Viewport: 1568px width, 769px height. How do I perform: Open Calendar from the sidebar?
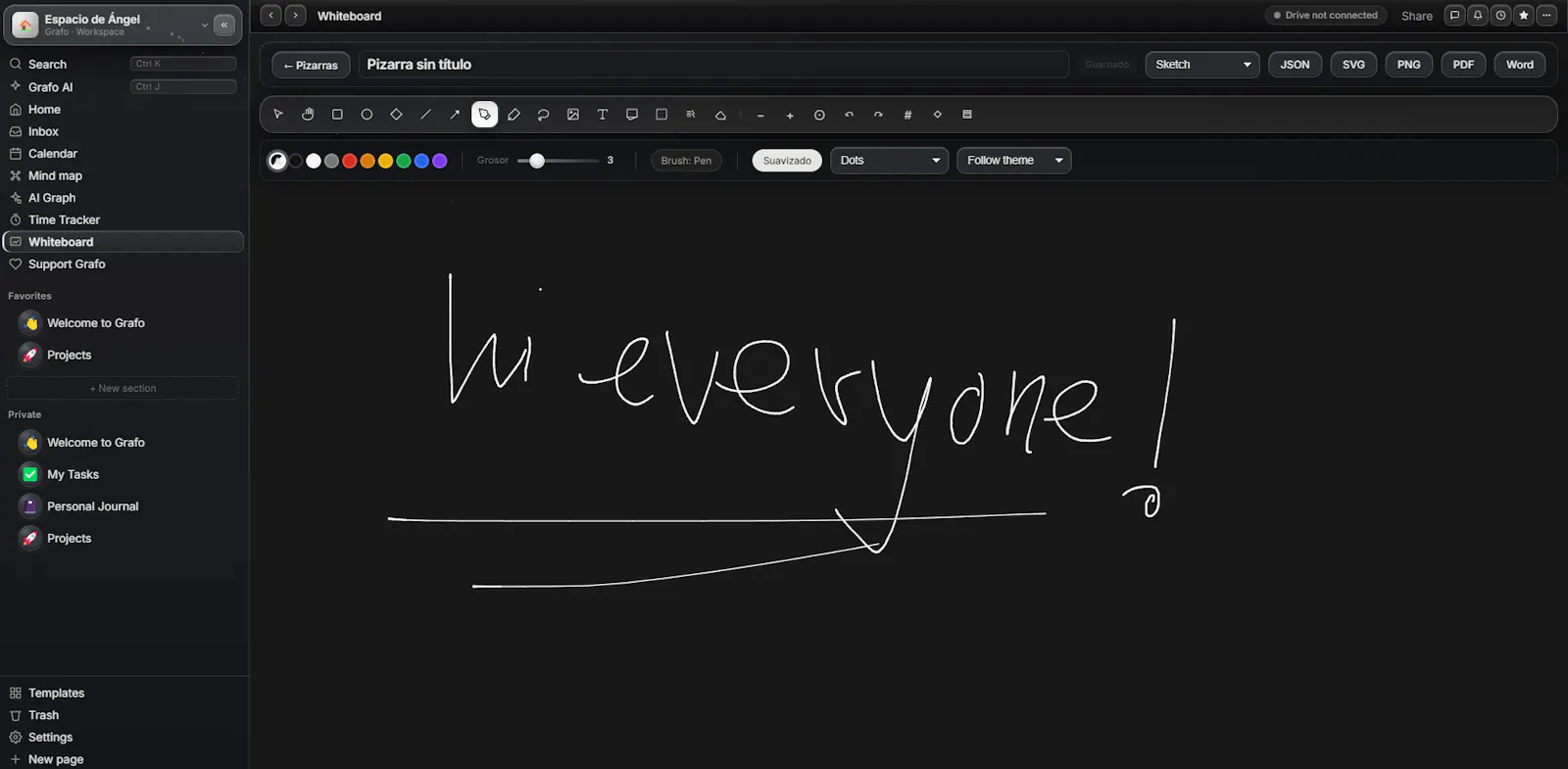point(123,154)
